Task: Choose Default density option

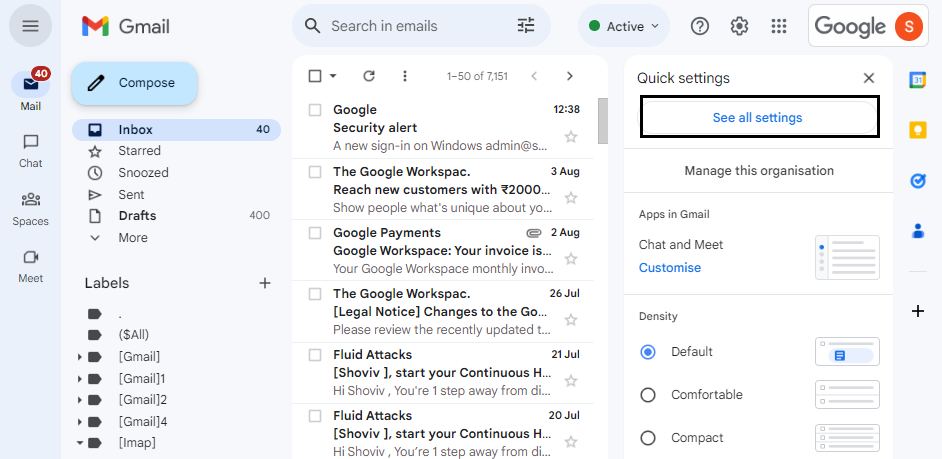Action: (648, 351)
